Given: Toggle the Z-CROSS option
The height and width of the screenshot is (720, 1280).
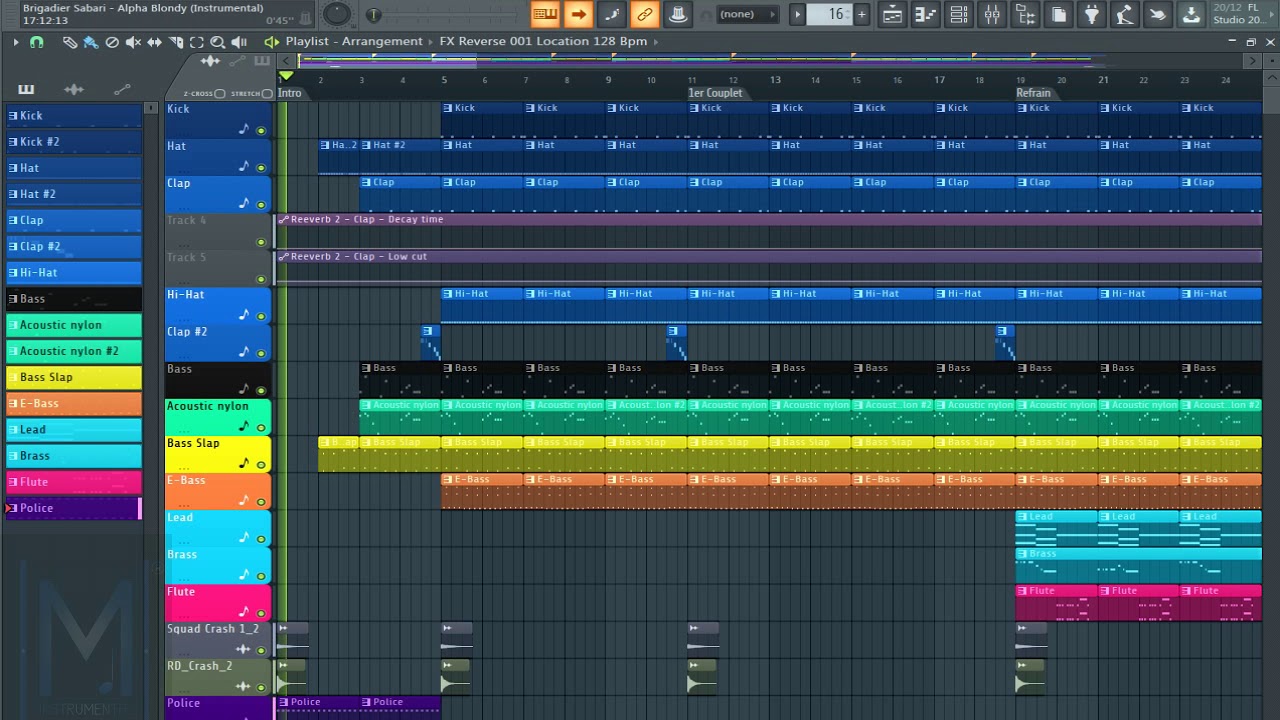Looking at the screenshot, I should coord(204,94).
